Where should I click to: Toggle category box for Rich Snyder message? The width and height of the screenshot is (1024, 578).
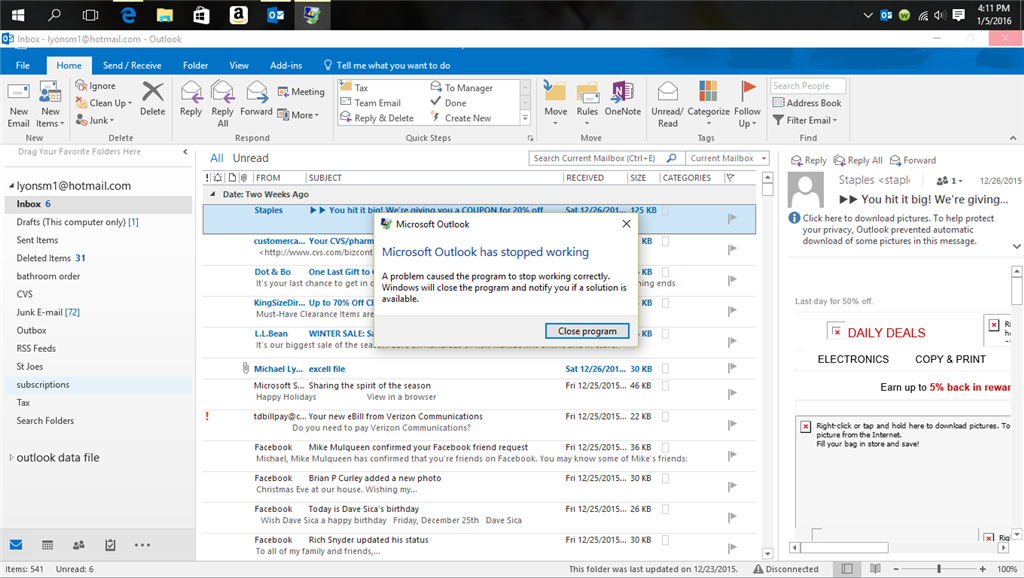(x=665, y=540)
